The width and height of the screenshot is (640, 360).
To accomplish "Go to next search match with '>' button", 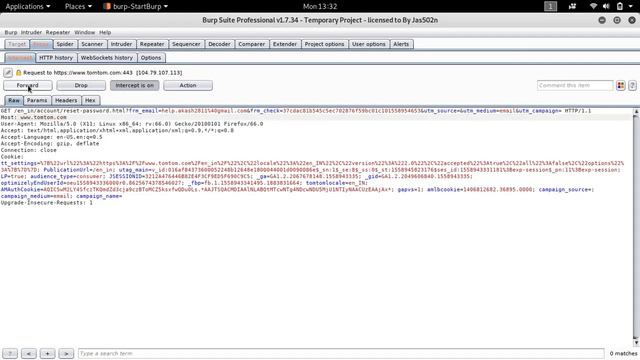I will coord(66,353).
